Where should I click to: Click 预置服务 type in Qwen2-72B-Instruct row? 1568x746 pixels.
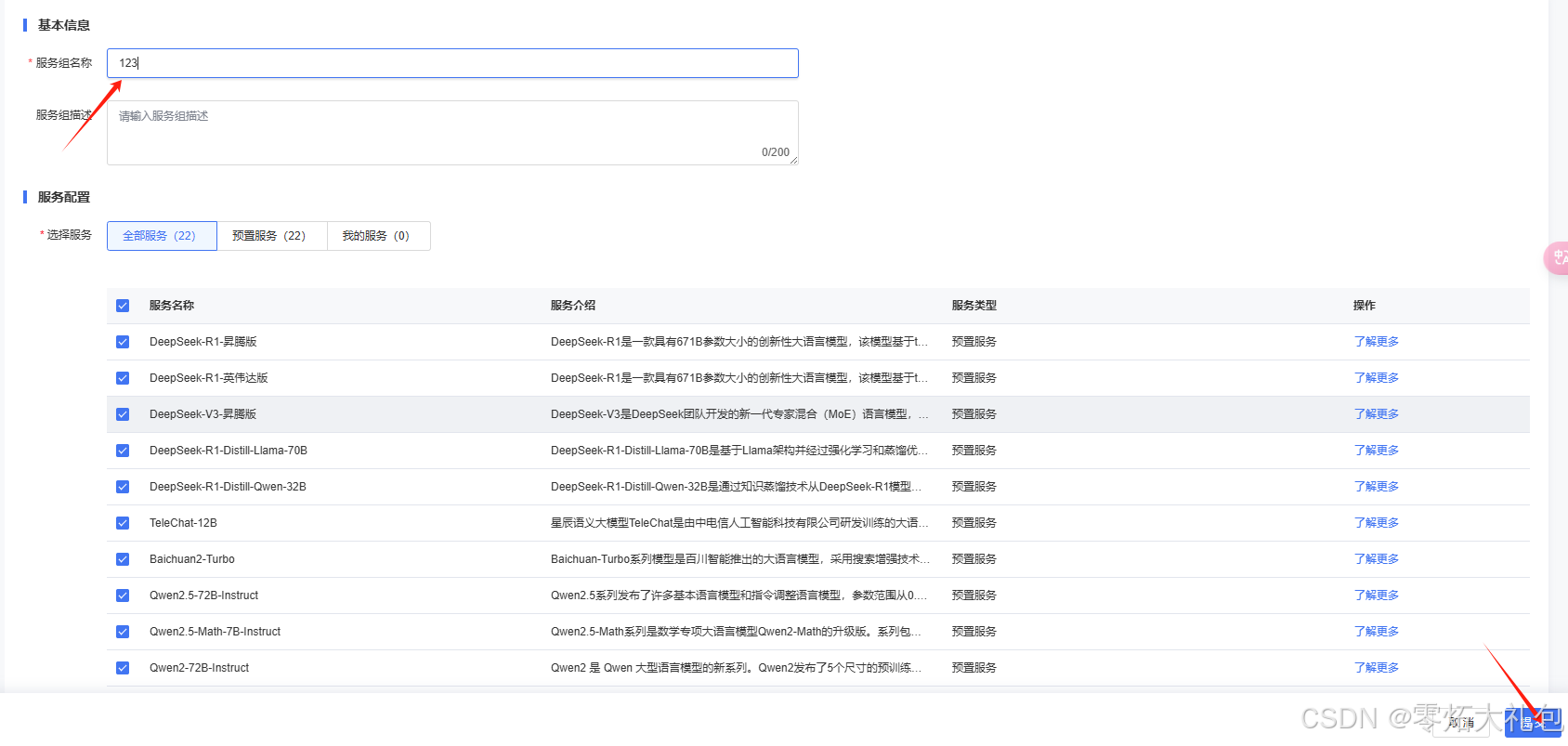click(974, 668)
